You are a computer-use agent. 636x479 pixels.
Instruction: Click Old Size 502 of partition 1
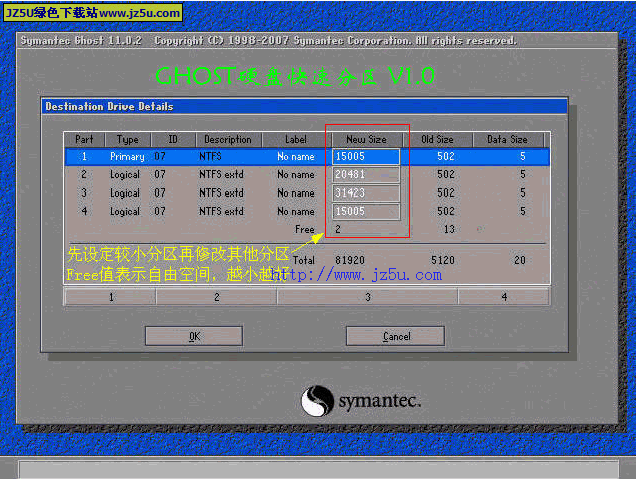[445, 157]
